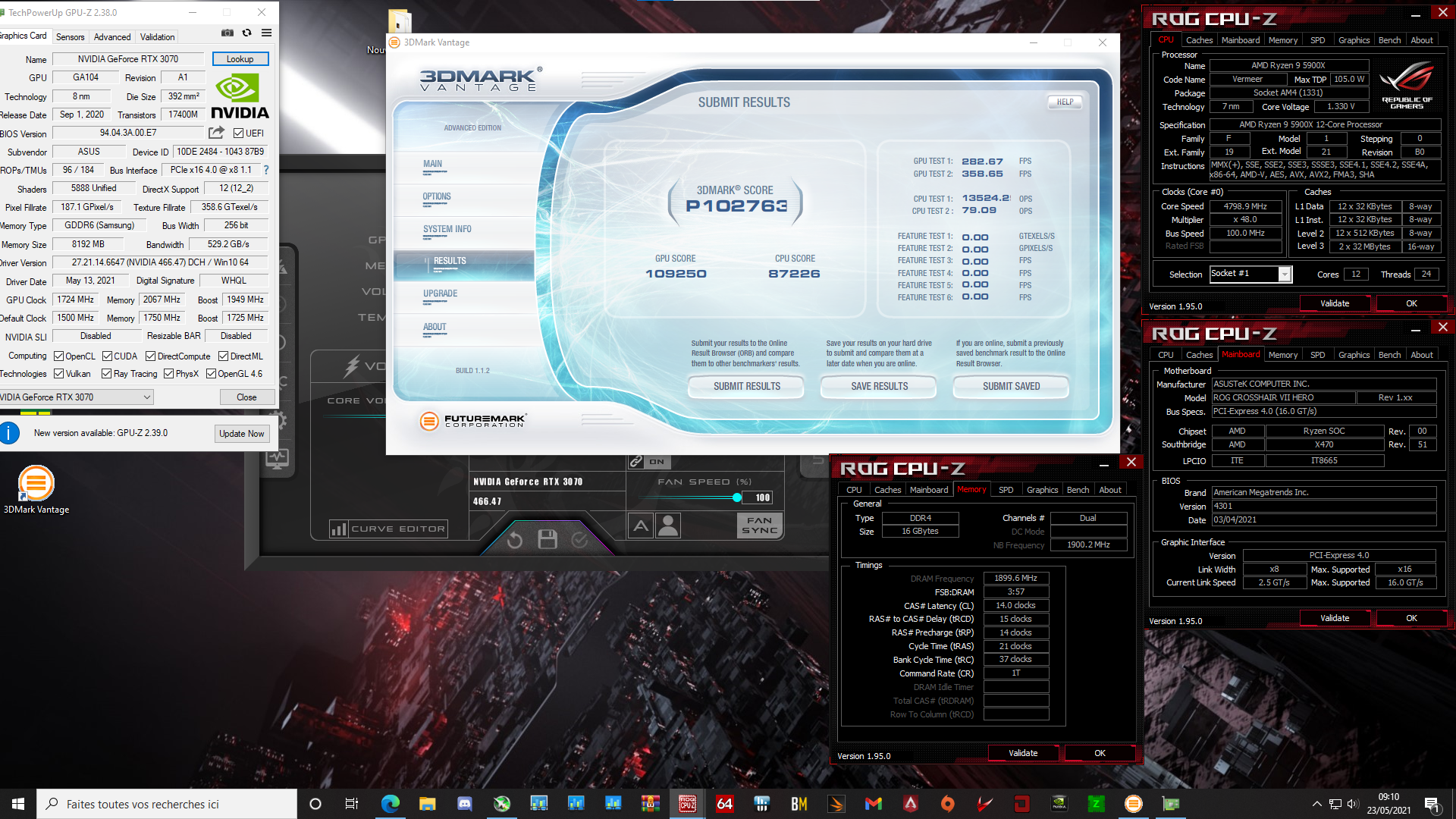Screen dimensions: 1456x819
Task: Click the fan speed value field showing 100
Action: (x=757, y=498)
